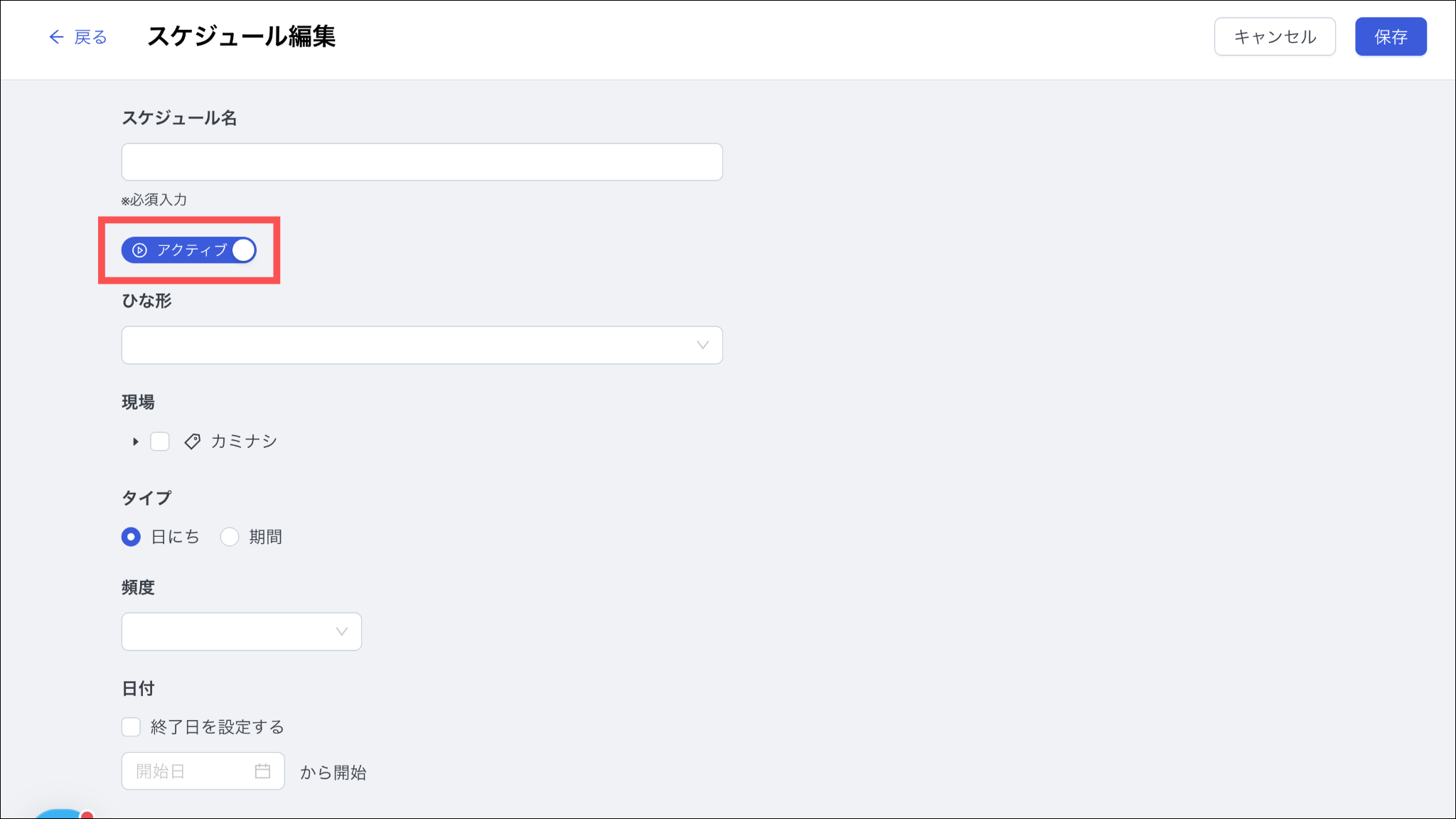The image size is (1456, 819).
Task: Click the カミナシ site label
Action: (x=244, y=441)
